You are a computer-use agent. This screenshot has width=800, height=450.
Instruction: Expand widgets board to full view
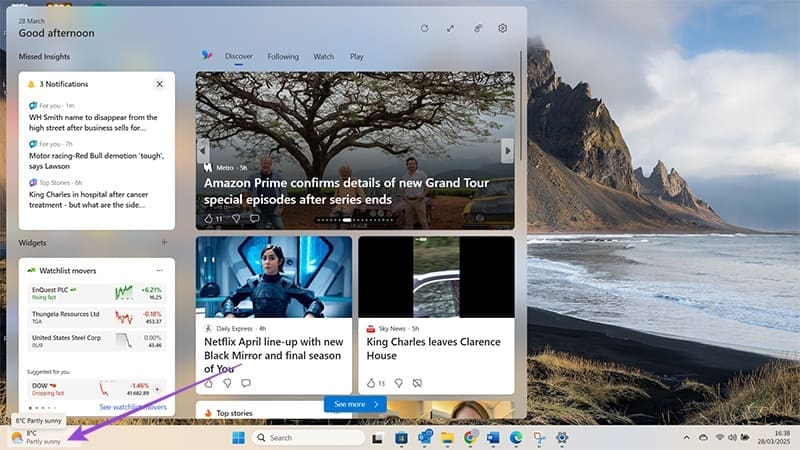(x=451, y=29)
